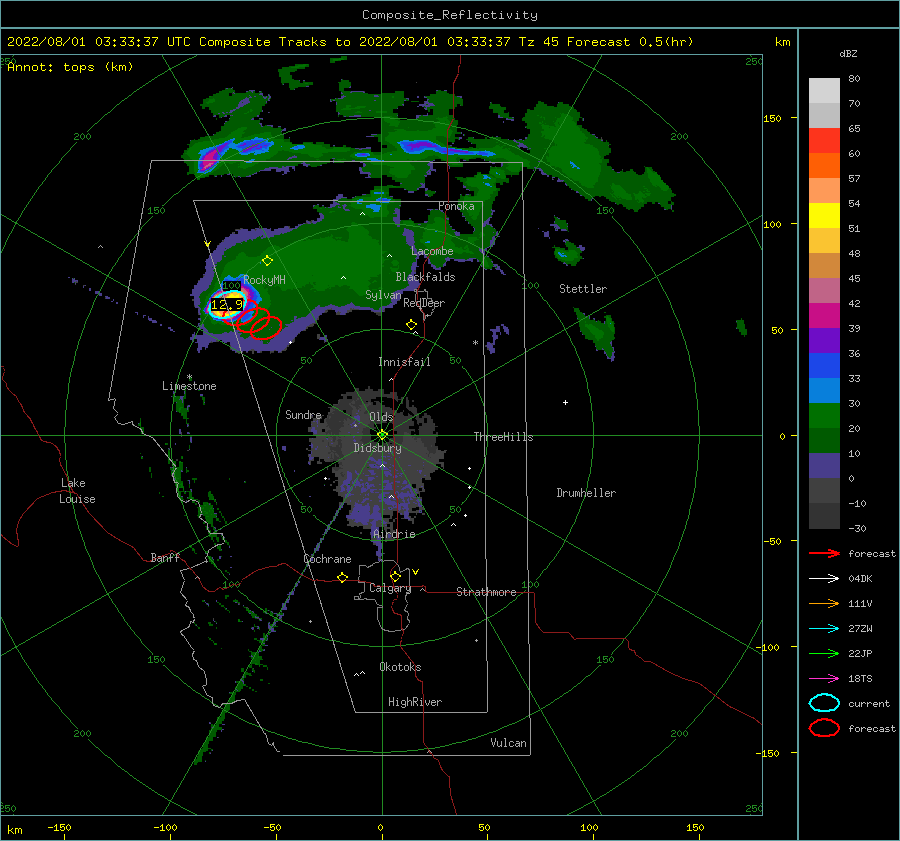Click the 'Annot: tops (km)' text
Viewport: 900px width, 841px height.
[70, 67]
